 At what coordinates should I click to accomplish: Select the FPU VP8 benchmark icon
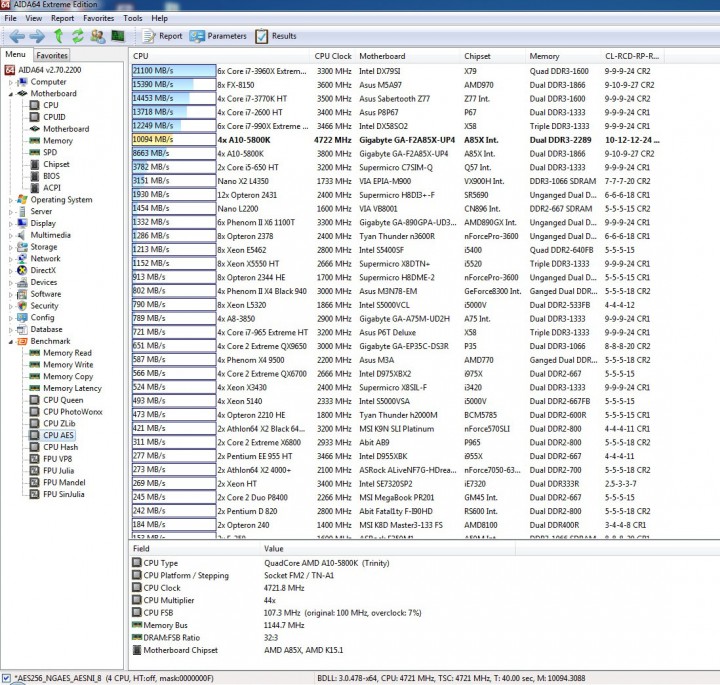pos(34,459)
